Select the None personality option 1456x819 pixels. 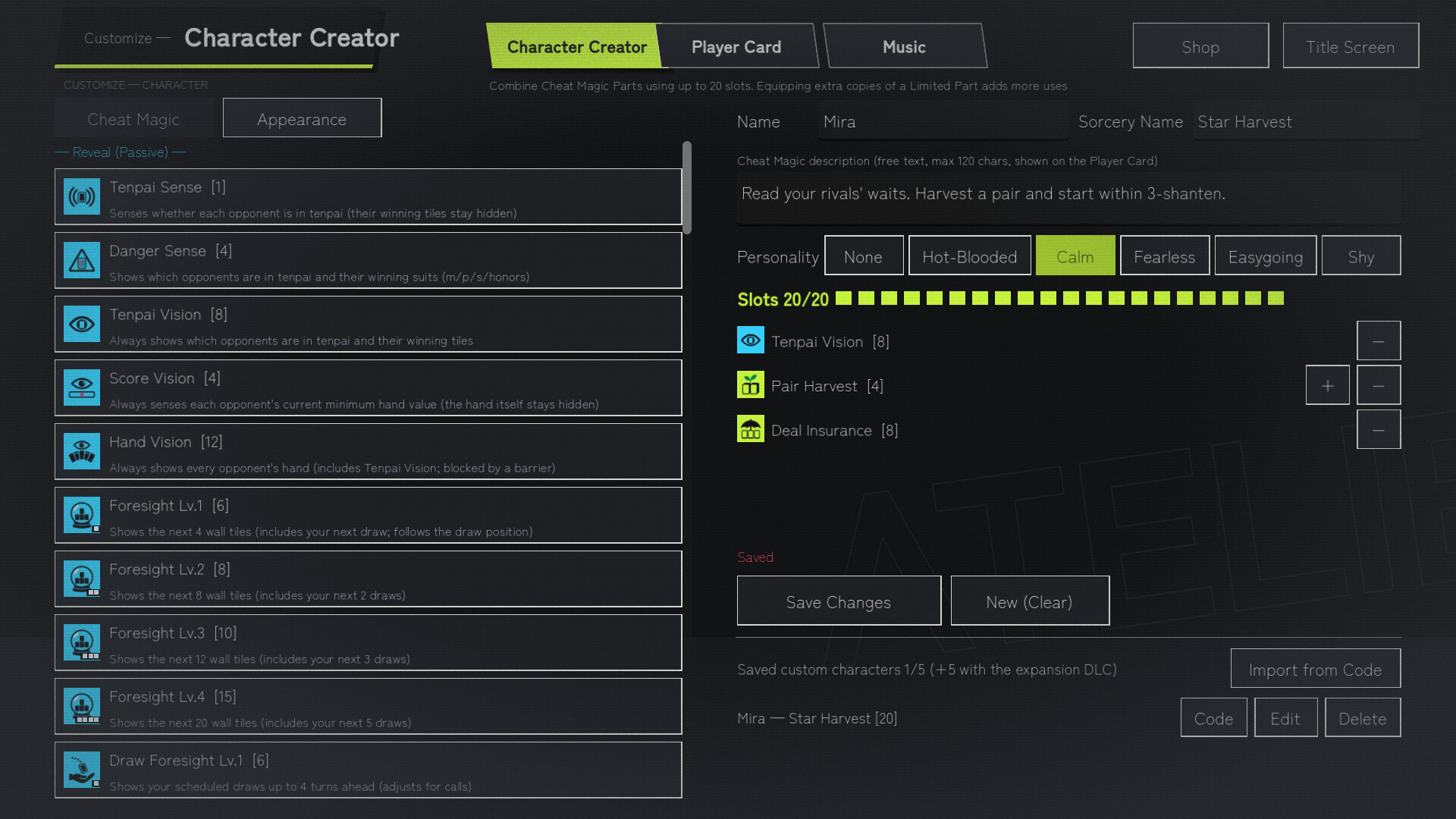click(864, 256)
